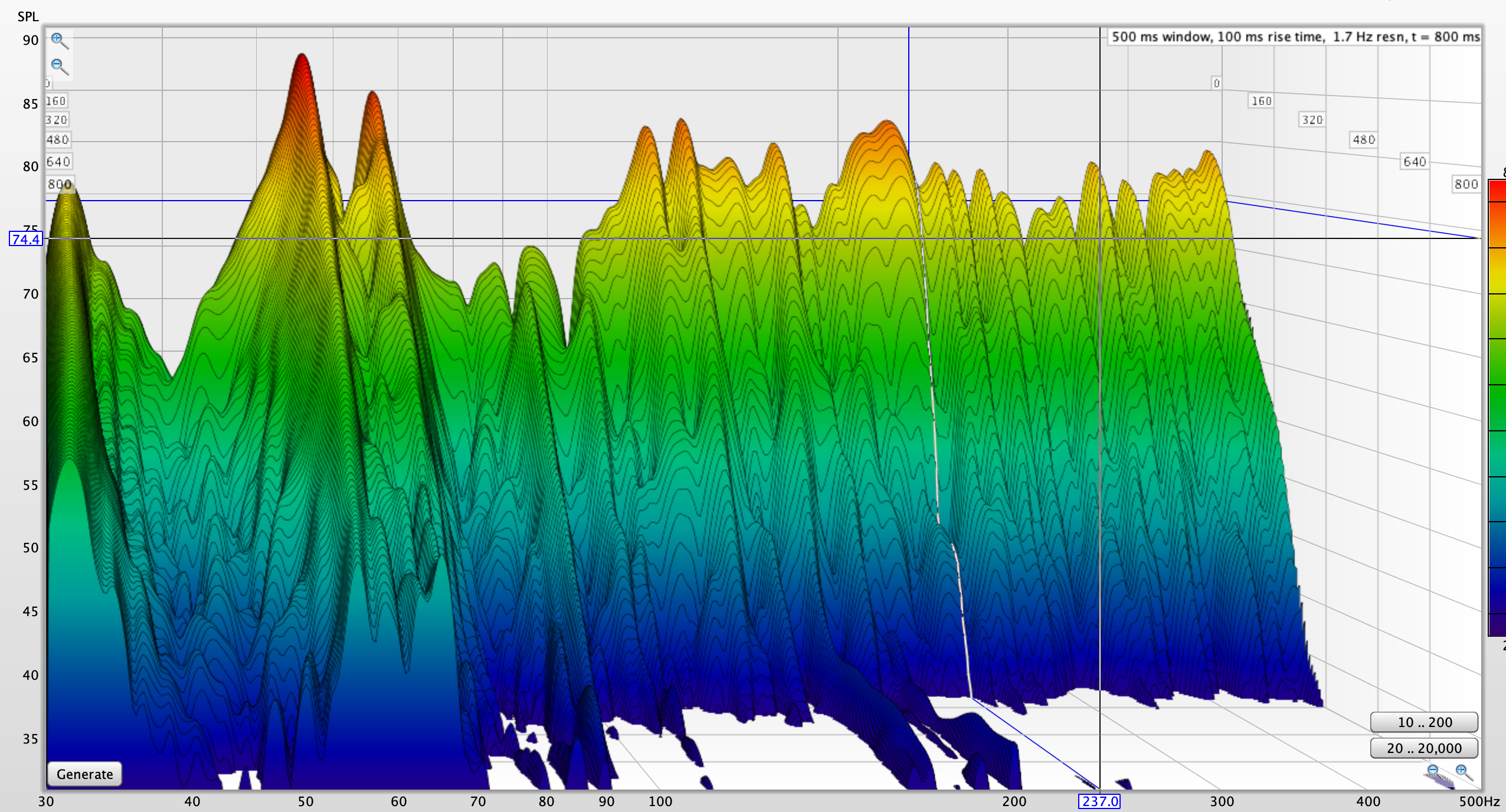
Task: Click the 90 tick on the SPL axis
Action: point(30,40)
